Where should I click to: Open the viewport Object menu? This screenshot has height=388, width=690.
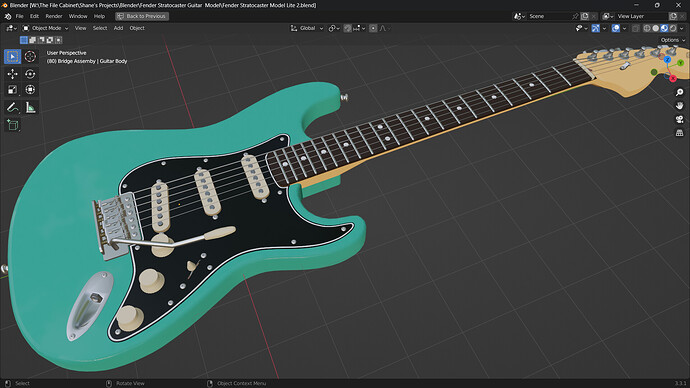tap(137, 28)
